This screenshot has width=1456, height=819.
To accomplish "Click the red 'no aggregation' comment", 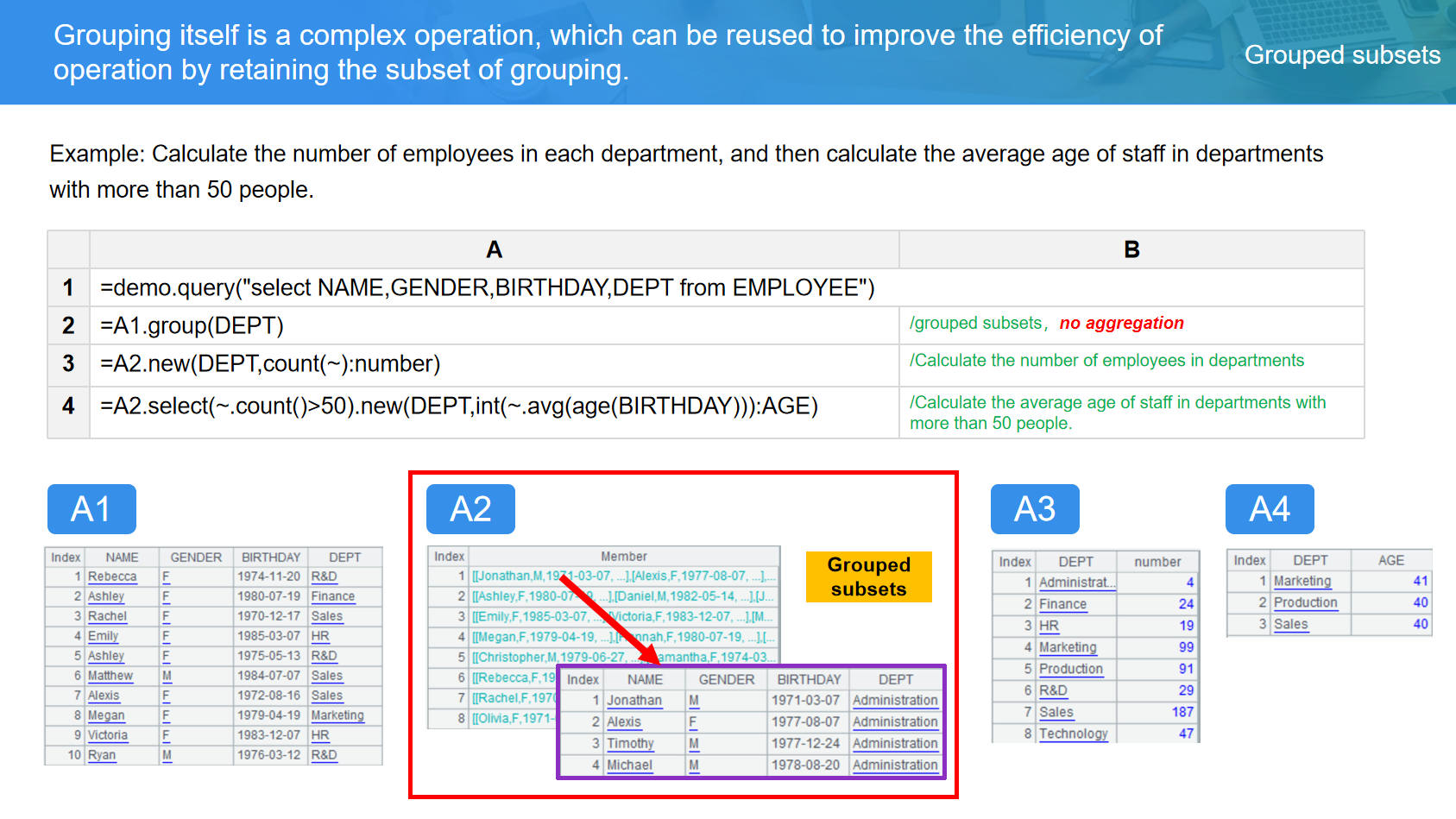I will coord(1121,324).
